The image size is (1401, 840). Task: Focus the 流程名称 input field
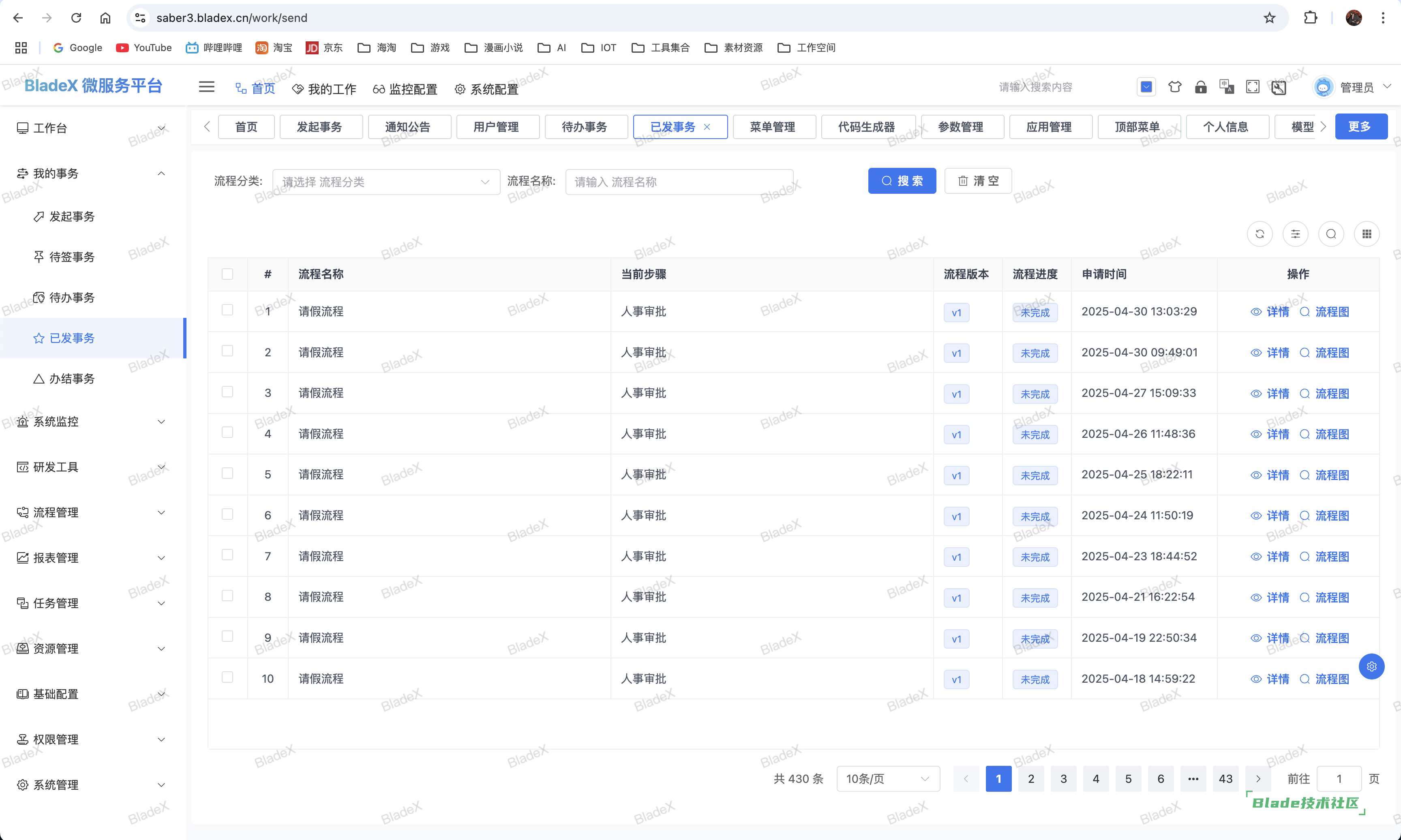679,182
